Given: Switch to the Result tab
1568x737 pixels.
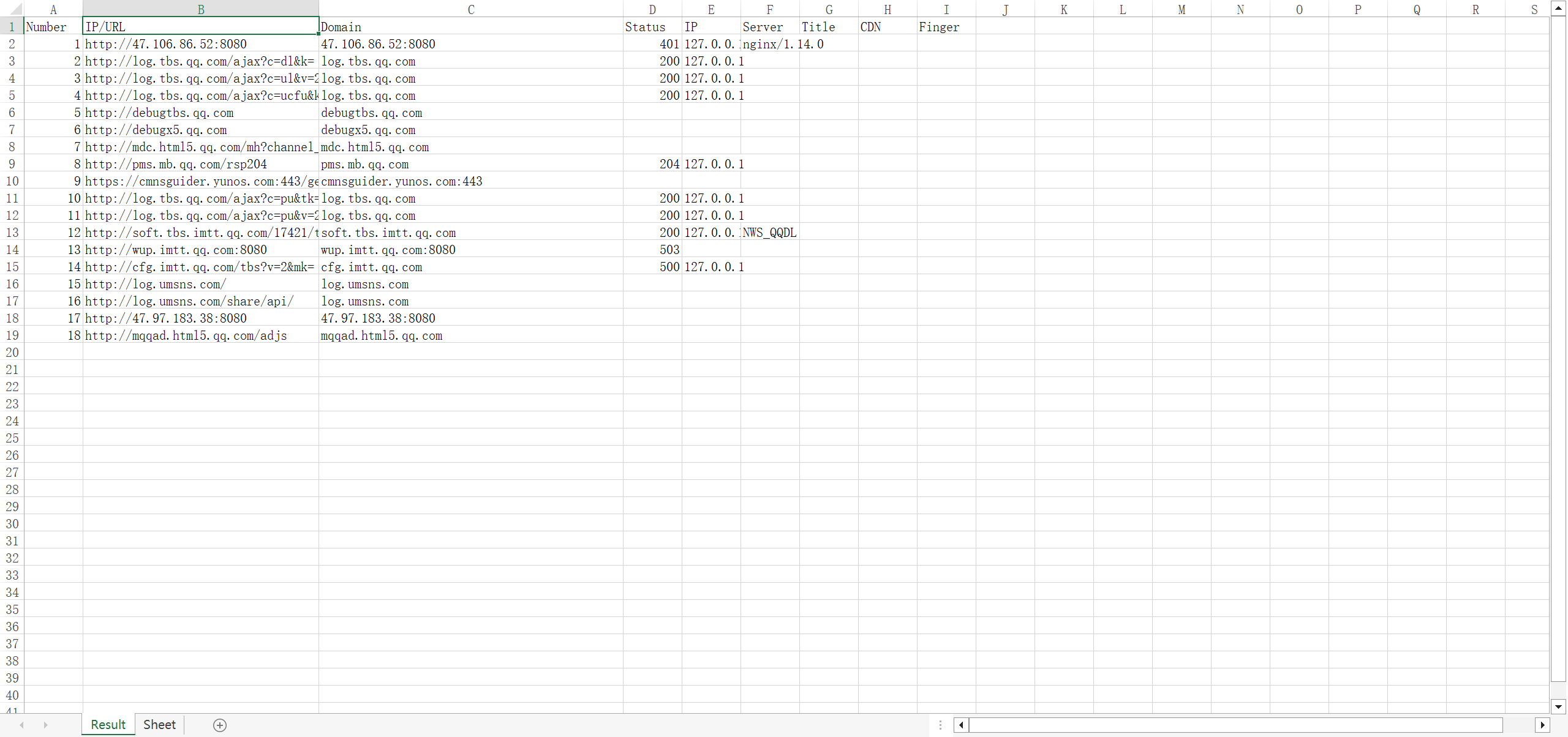Looking at the screenshot, I should click(x=108, y=725).
